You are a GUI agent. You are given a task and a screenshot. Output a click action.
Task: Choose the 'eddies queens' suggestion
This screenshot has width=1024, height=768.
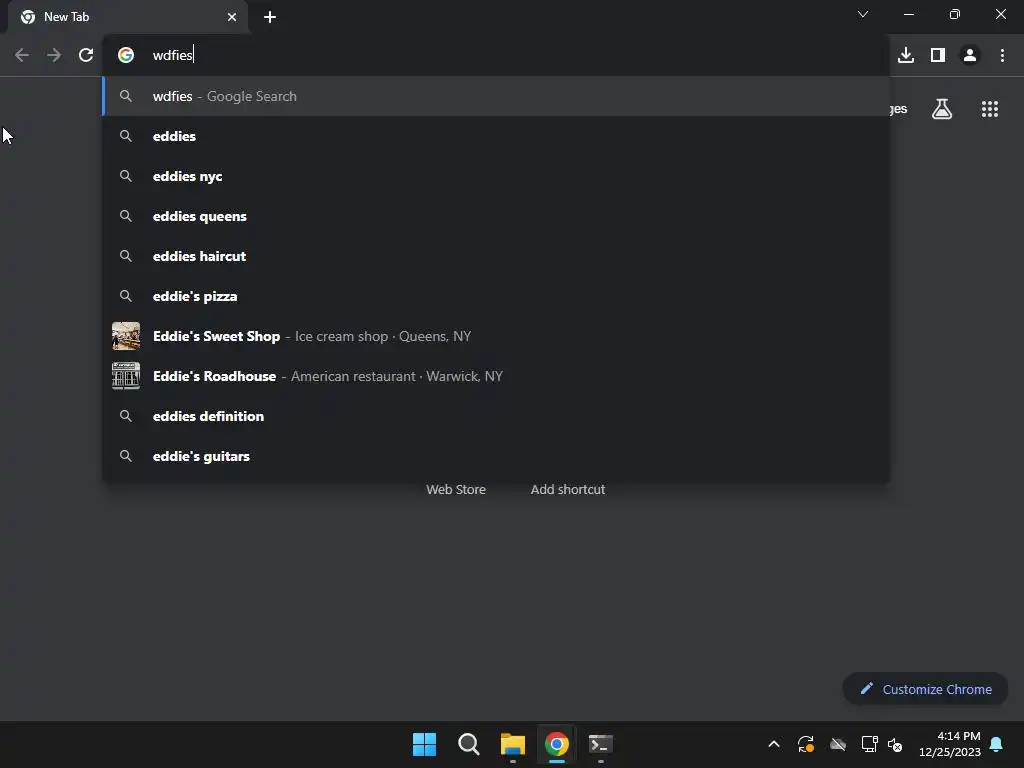pos(496,216)
